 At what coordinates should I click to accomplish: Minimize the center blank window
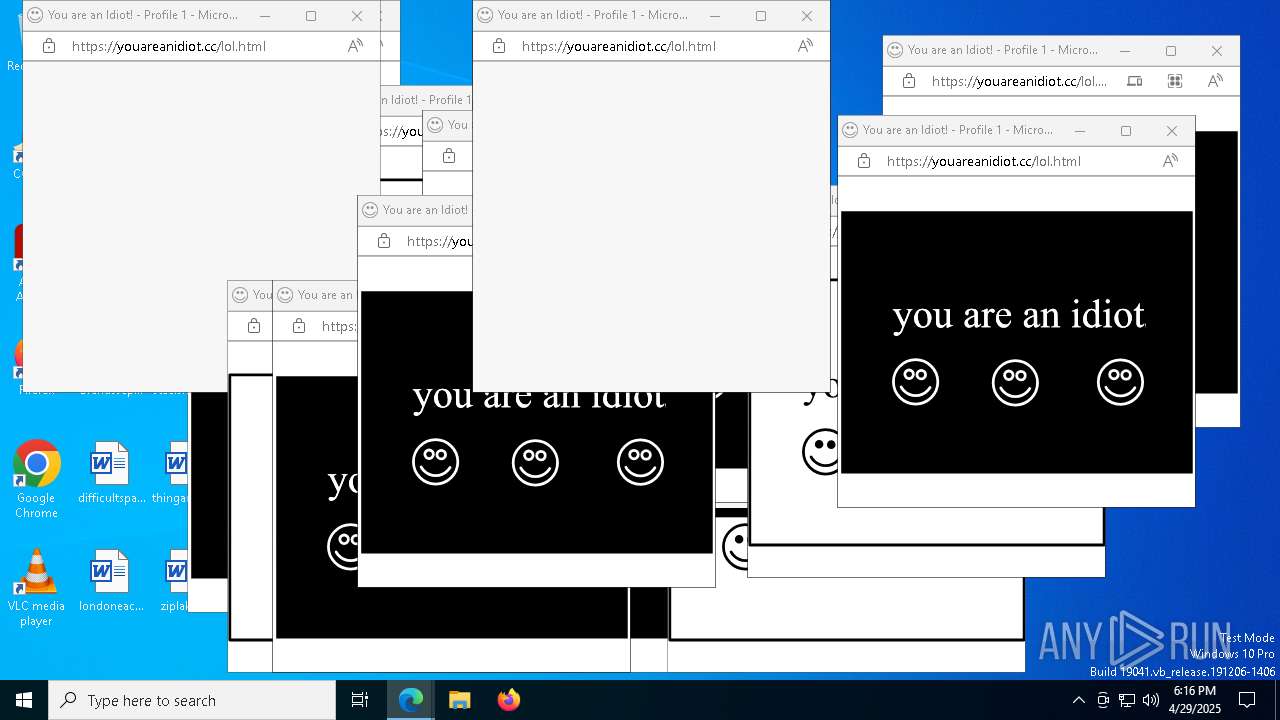pos(715,15)
